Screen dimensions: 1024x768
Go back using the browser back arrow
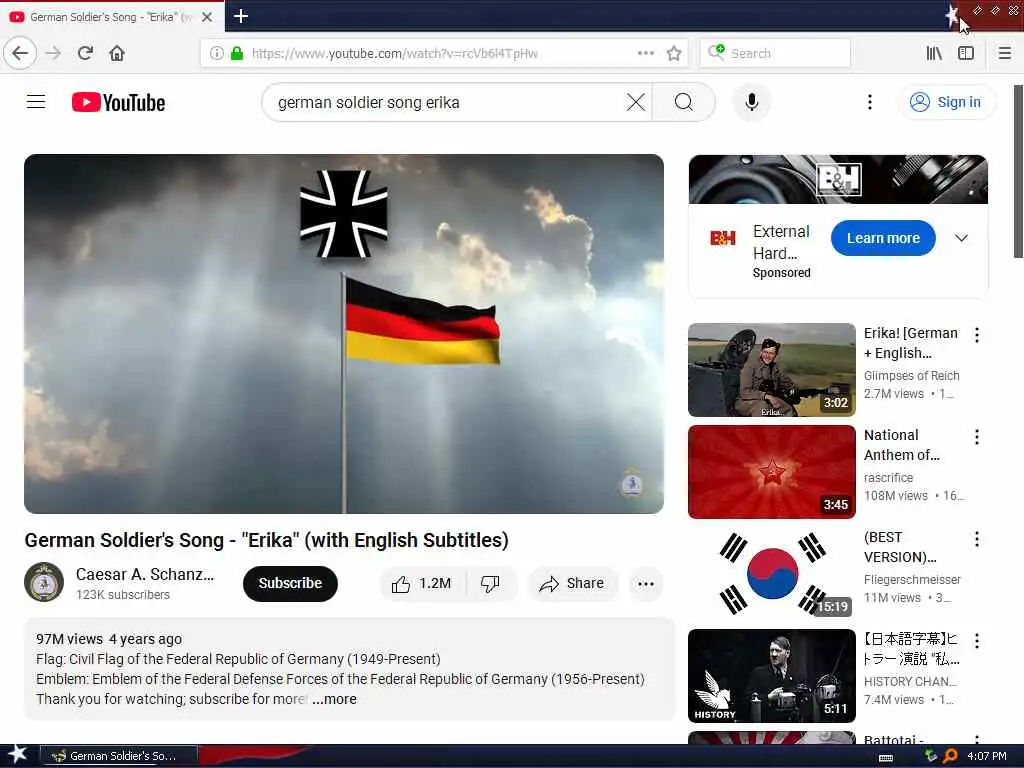tap(20, 53)
